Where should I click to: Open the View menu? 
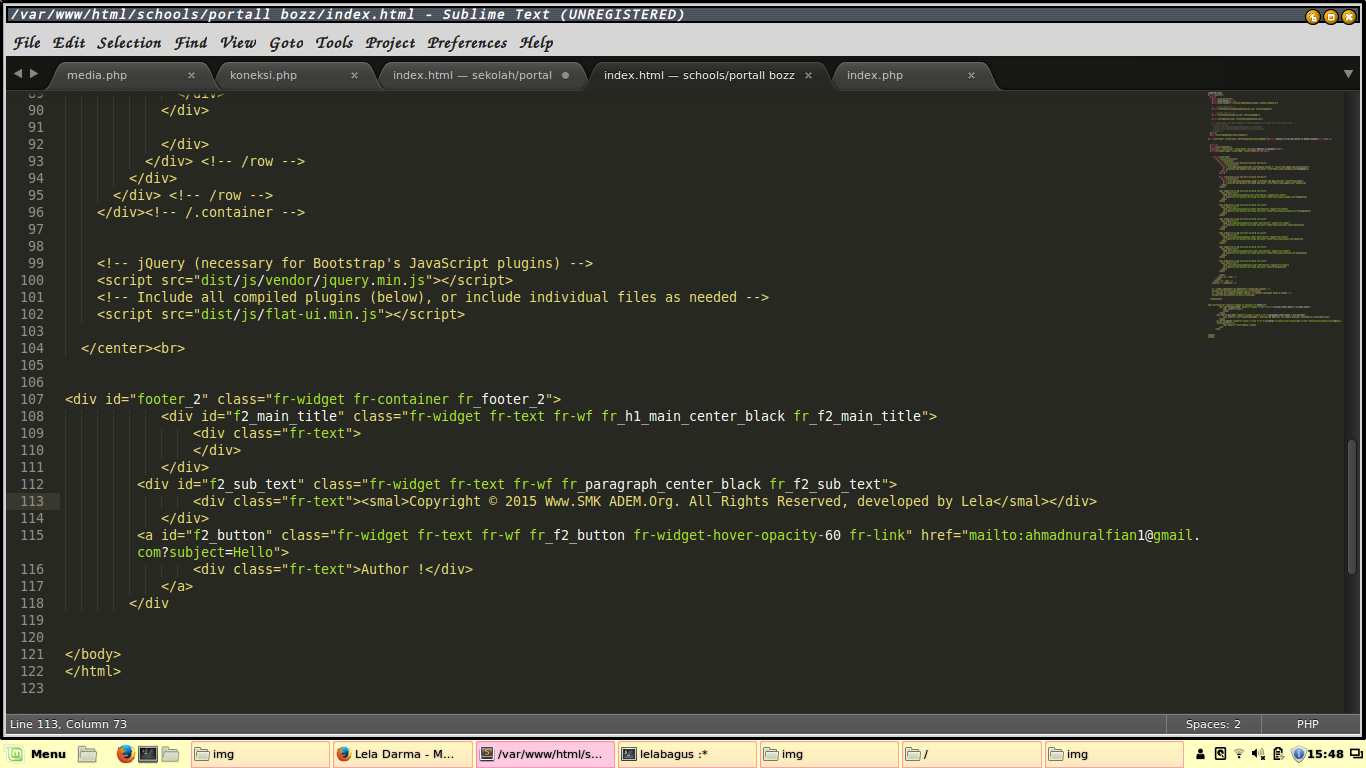click(238, 43)
